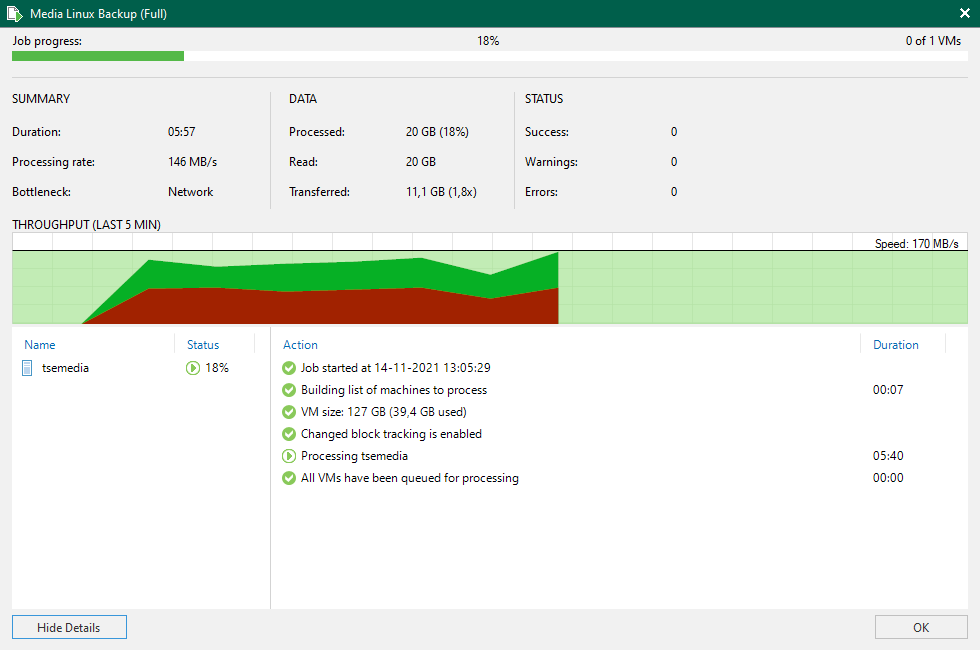Screen dimensions: 980x650
Task: Confirm the dialog with OK
Action: pyautogui.click(x=920, y=627)
